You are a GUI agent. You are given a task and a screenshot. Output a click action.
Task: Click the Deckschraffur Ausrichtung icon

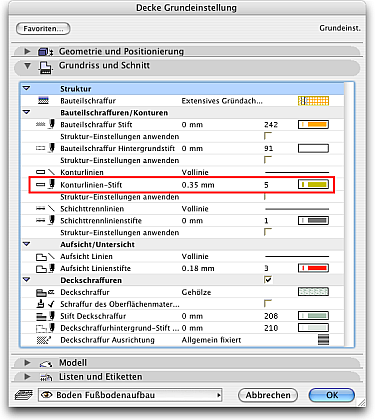(x=43, y=340)
